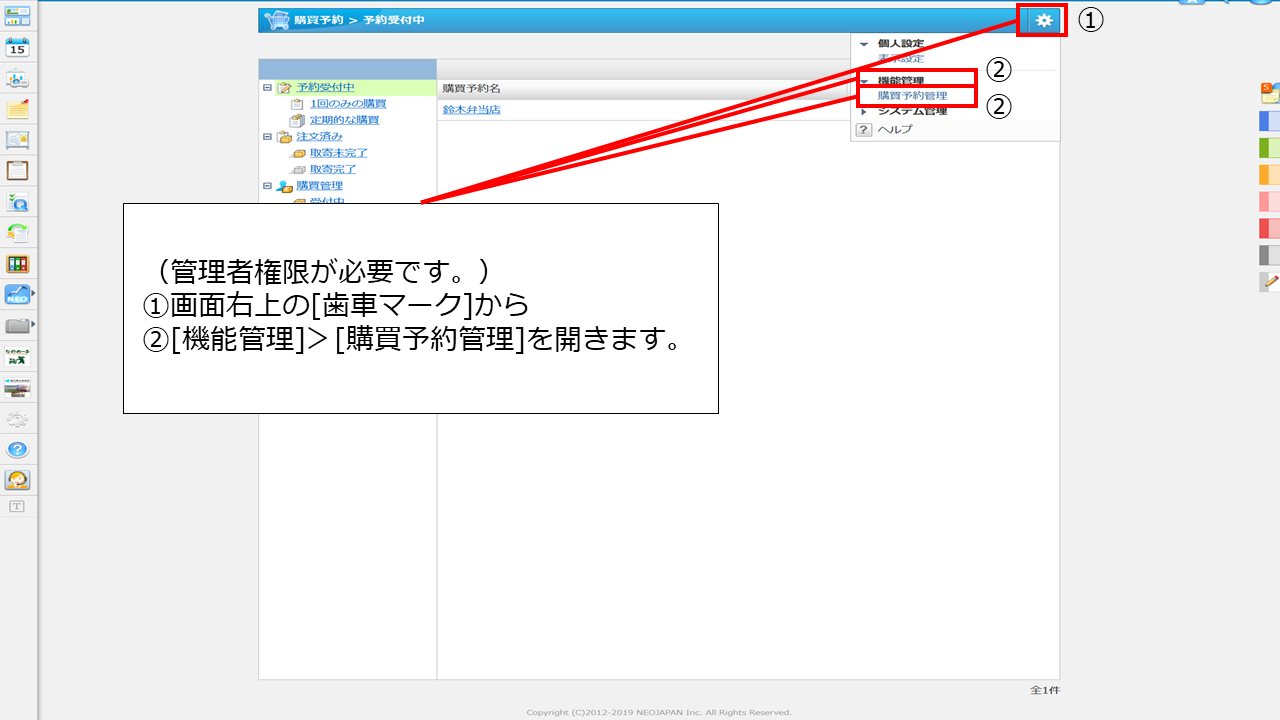Collapse the 予約受付中 tree node

267,88
